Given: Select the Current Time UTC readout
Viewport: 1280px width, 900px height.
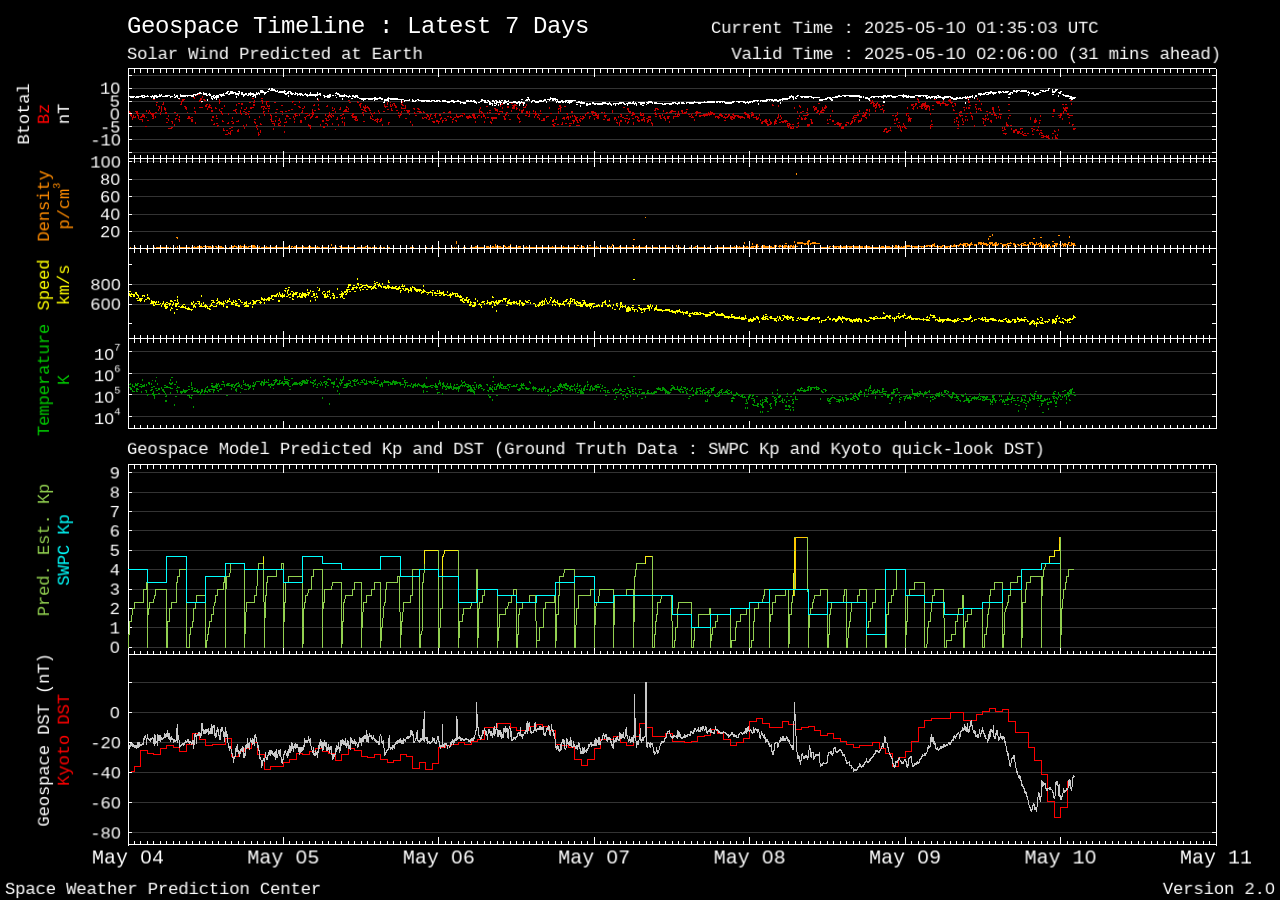Looking at the screenshot, I should [x=905, y=28].
